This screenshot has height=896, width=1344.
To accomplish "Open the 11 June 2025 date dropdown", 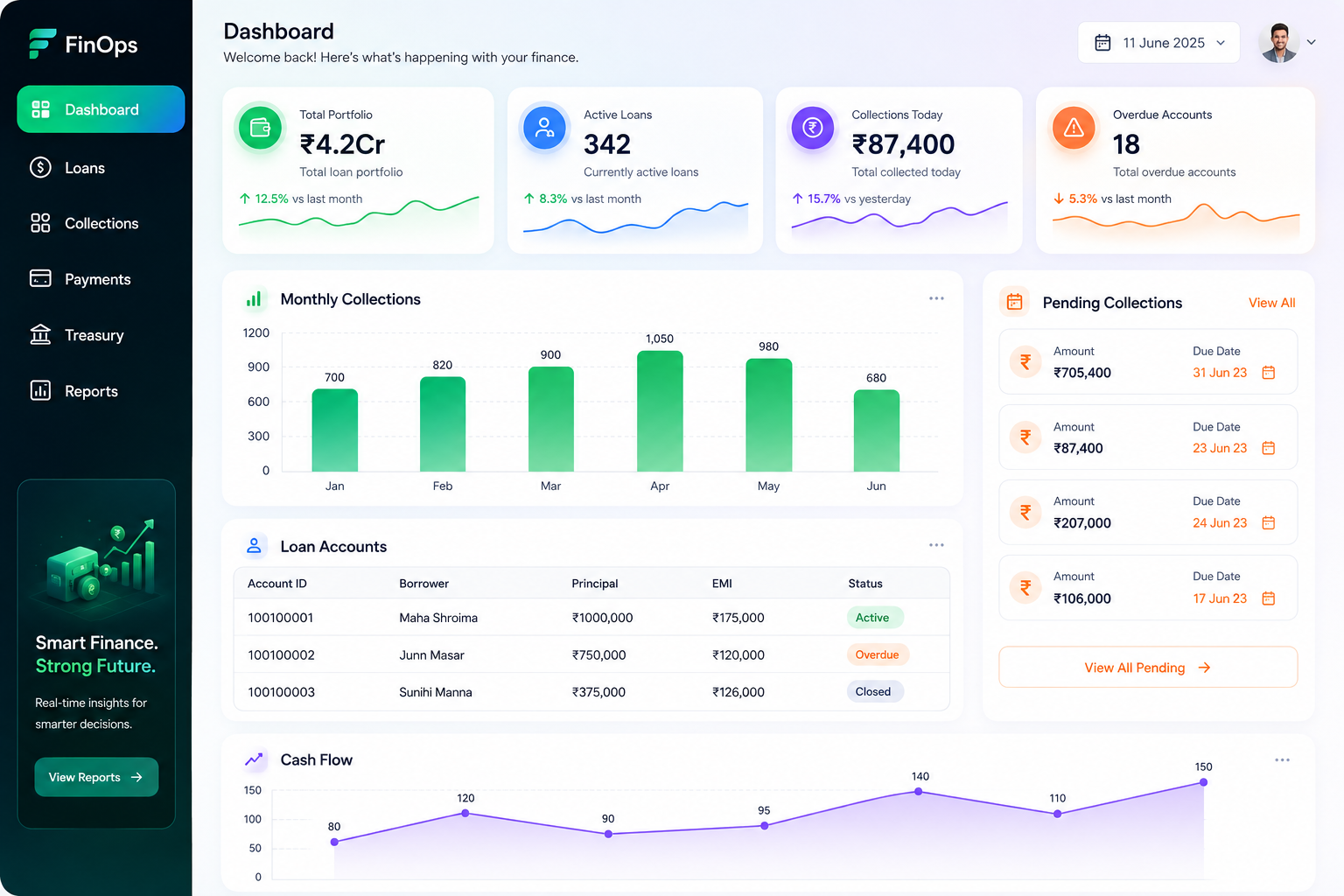I will pos(1158,43).
